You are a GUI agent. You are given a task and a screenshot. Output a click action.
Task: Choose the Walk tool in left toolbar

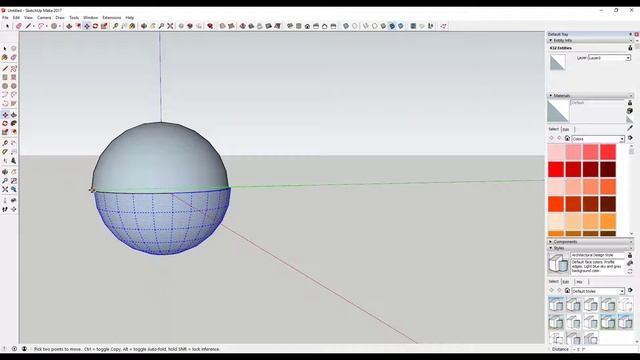5,209
